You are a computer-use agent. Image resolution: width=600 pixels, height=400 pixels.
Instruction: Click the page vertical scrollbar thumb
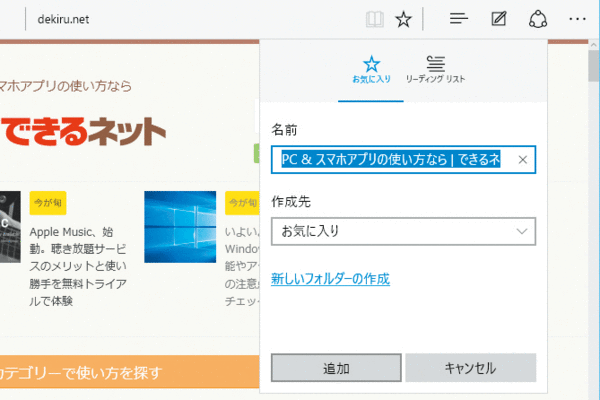(x=594, y=65)
